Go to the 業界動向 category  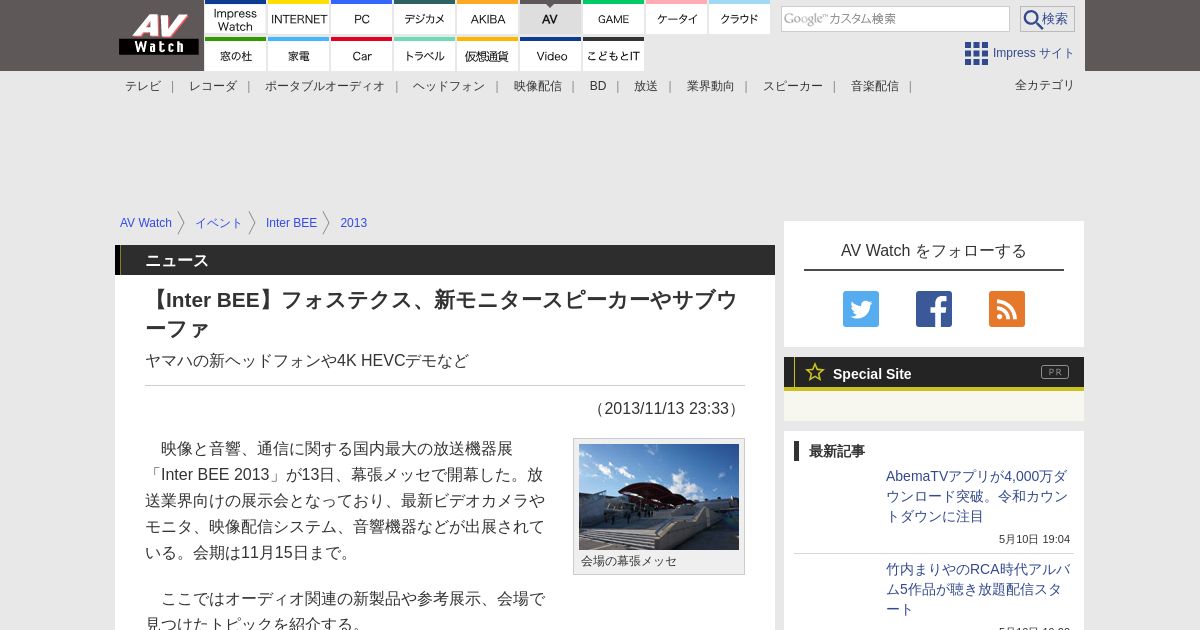[711, 86]
